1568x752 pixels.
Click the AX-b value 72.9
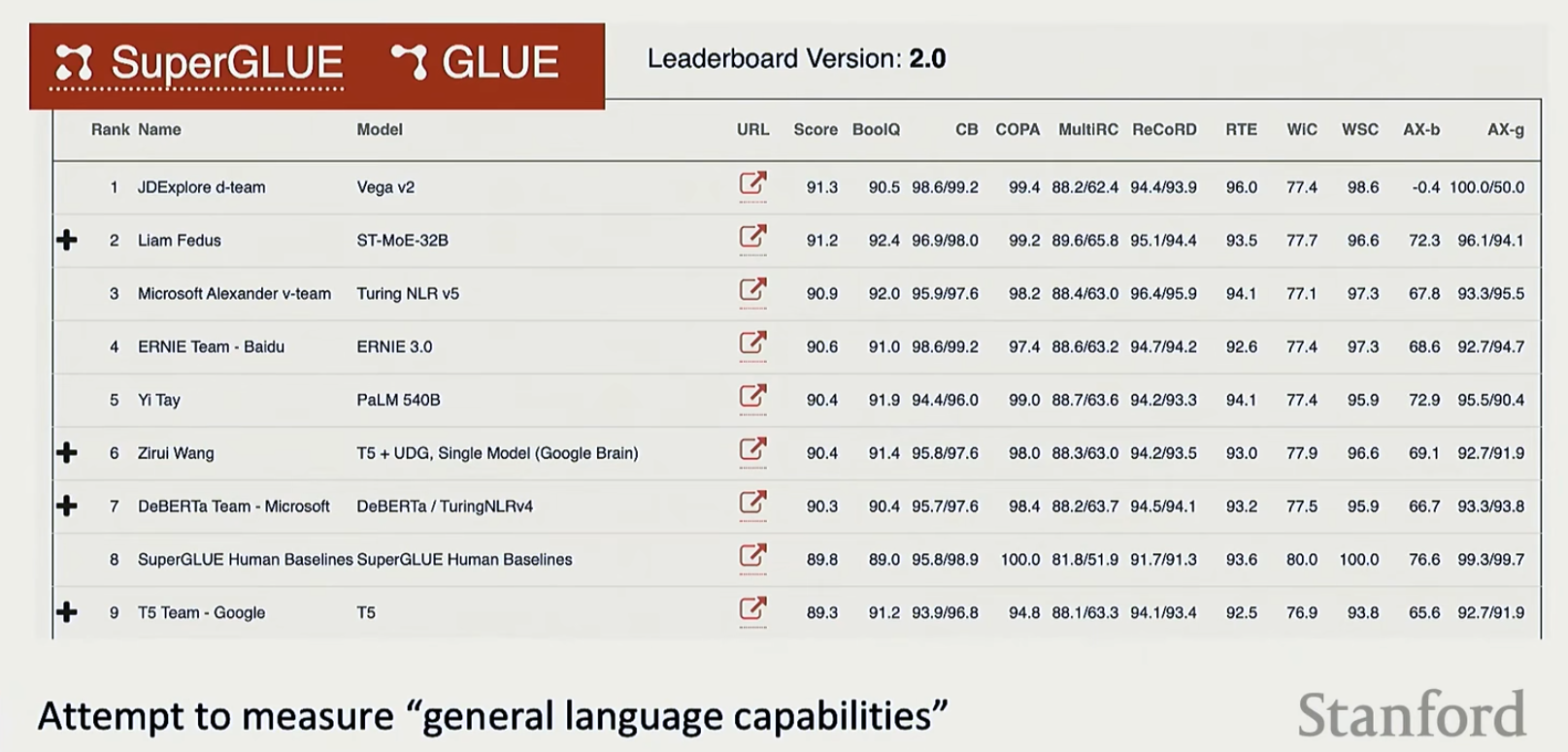[1424, 400]
